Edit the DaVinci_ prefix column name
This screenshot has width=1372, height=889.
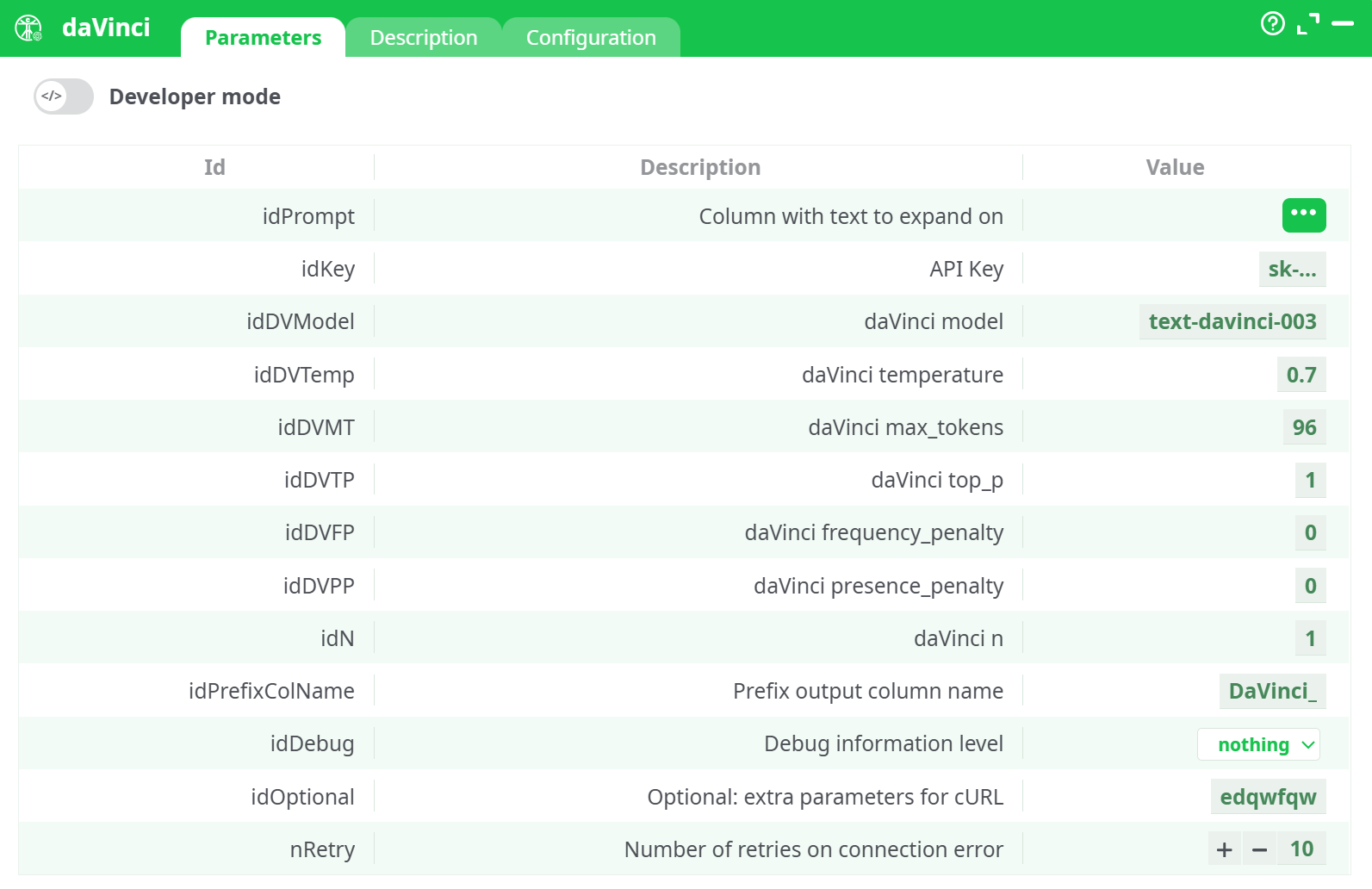[x=1272, y=691]
